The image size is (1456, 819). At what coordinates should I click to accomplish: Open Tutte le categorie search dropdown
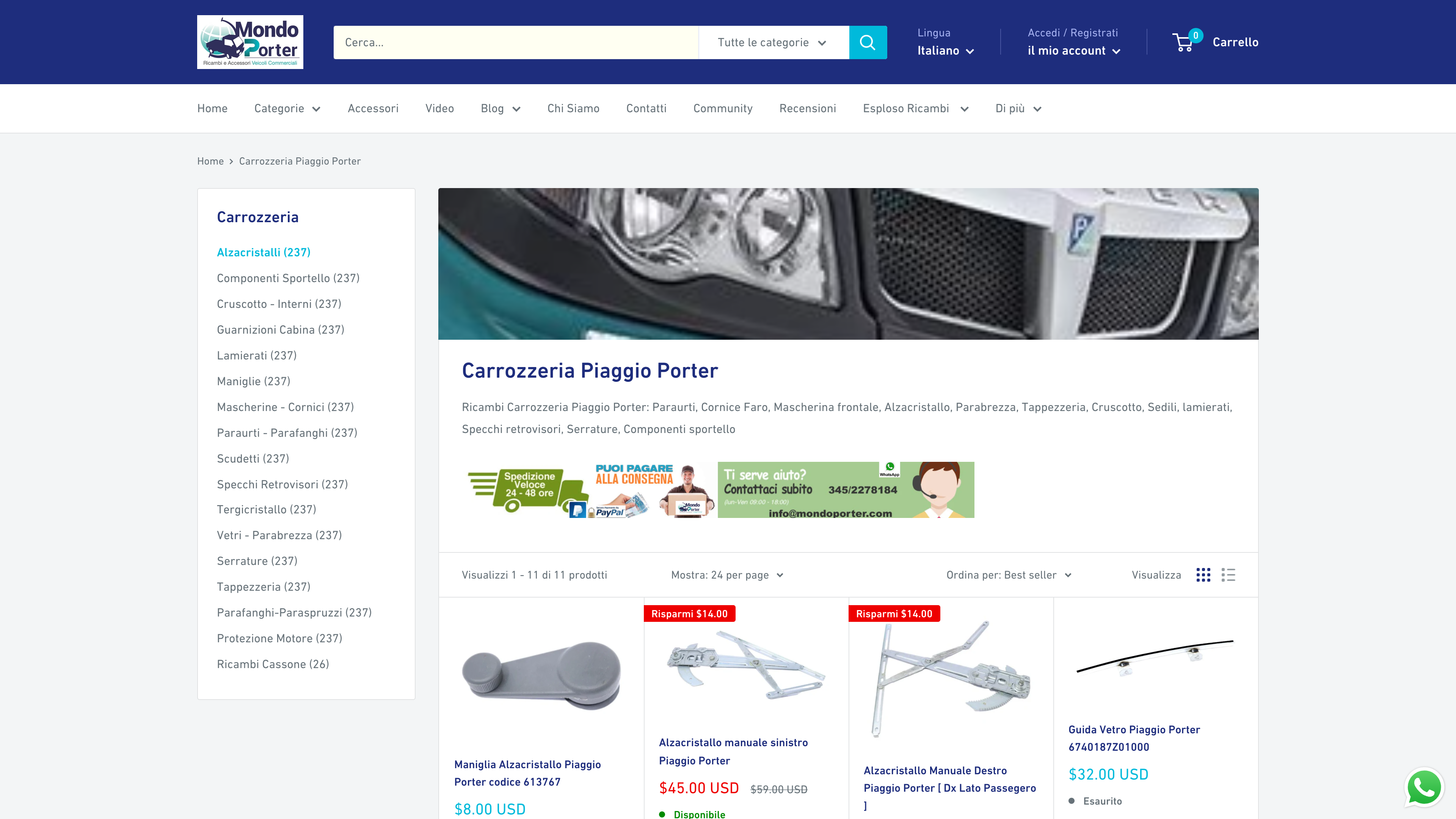(x=773, y=42)
